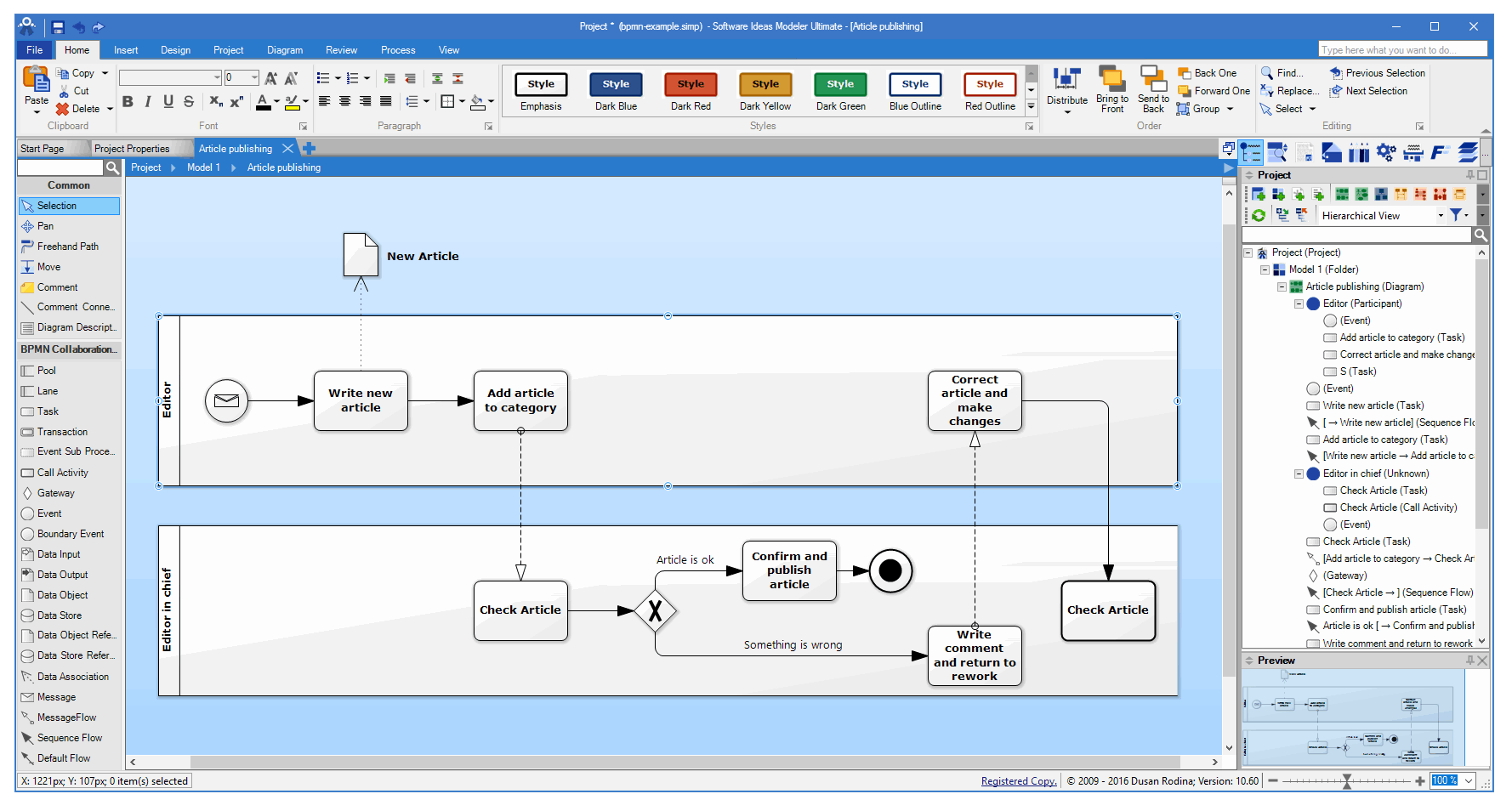1512x811 pixels.
Task: Toggle italic text formatting
Action: tap(146, 101)
